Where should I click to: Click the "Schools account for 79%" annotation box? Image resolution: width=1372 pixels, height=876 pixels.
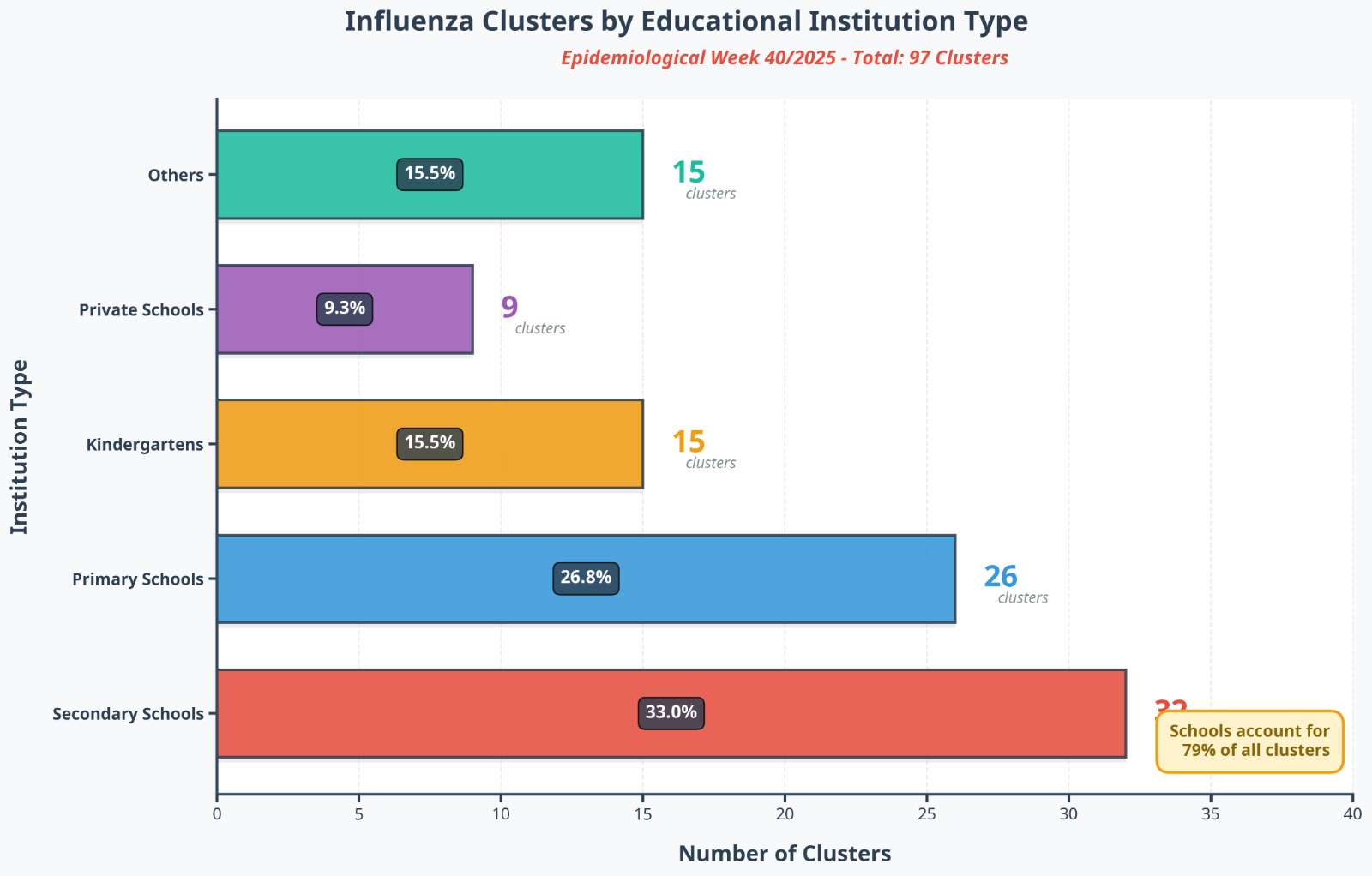pyautogui.click(x=1249, y=741)
